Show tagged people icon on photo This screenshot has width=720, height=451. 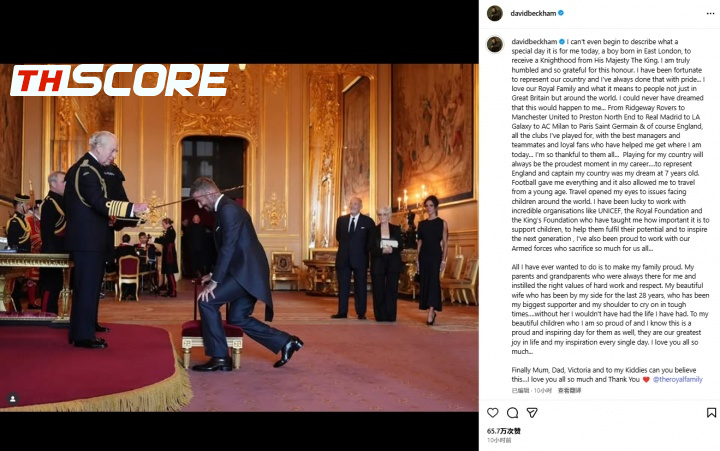point(13,399)
